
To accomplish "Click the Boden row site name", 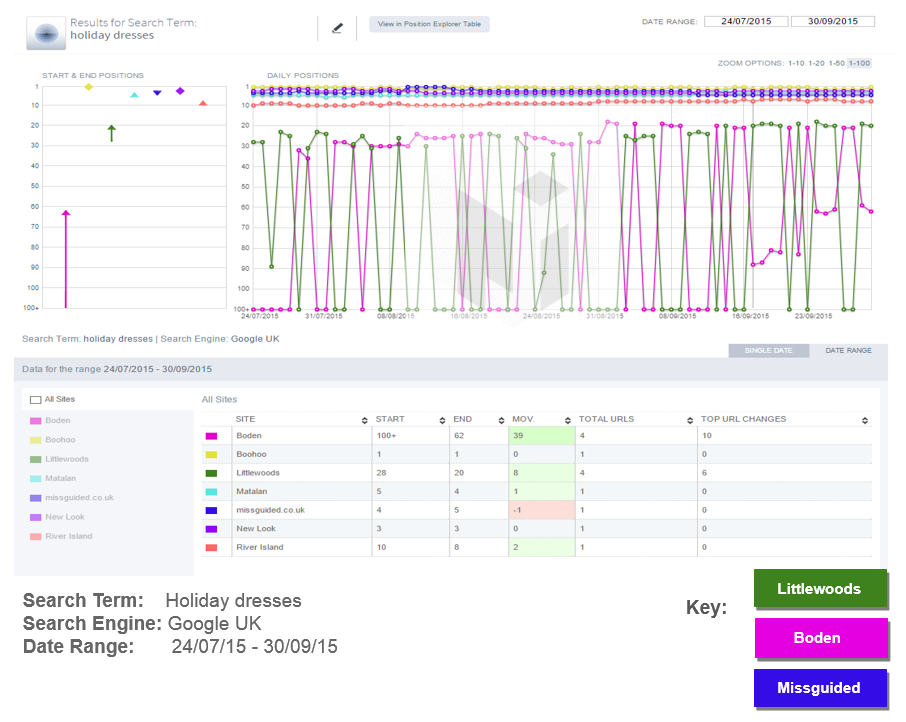I will pos(249,436).
